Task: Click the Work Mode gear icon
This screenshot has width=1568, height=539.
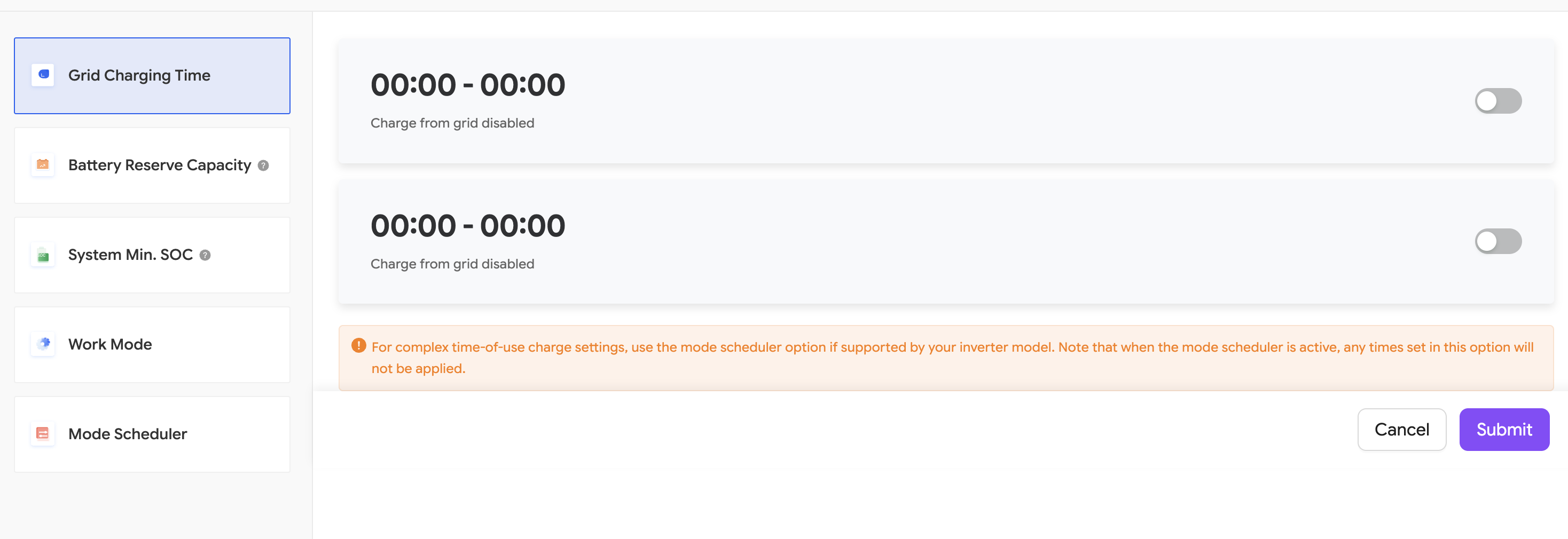Action: pyautogui.click(x=43, y=344)
